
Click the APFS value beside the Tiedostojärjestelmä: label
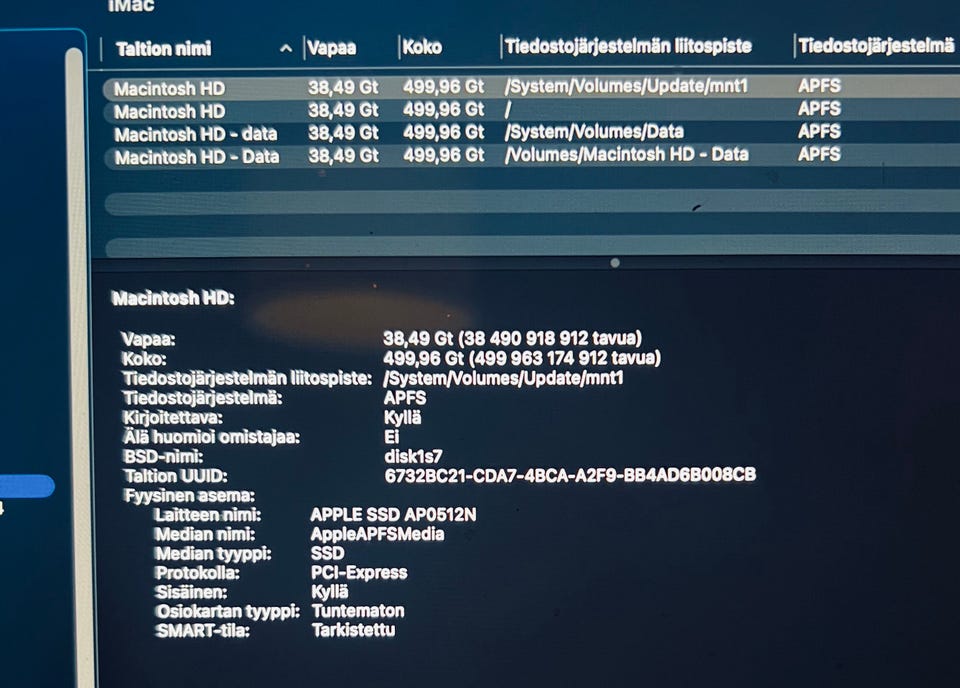pyautogui.click(x=405, y=398)
